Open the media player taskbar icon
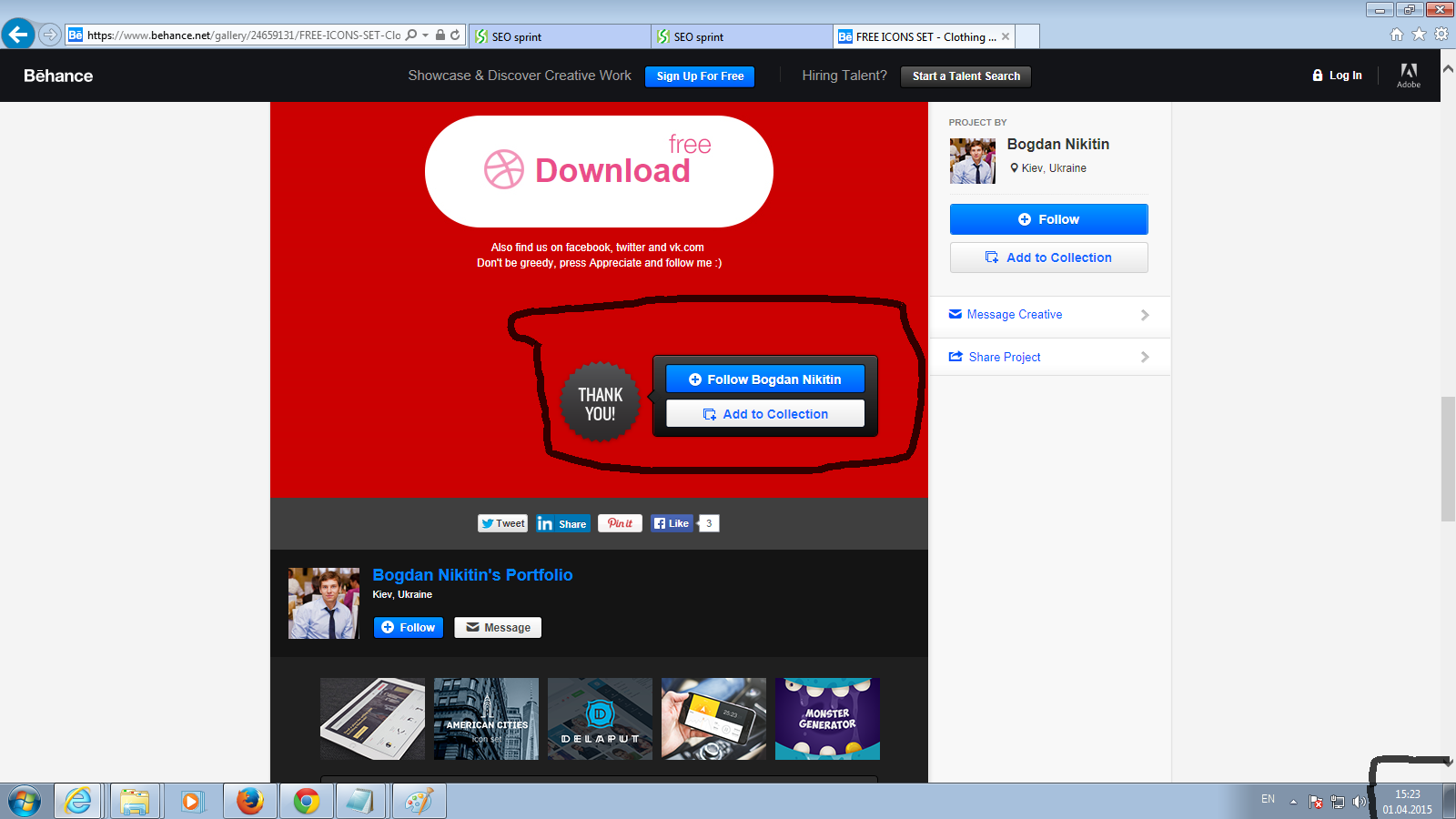 (x=191, y=802)
